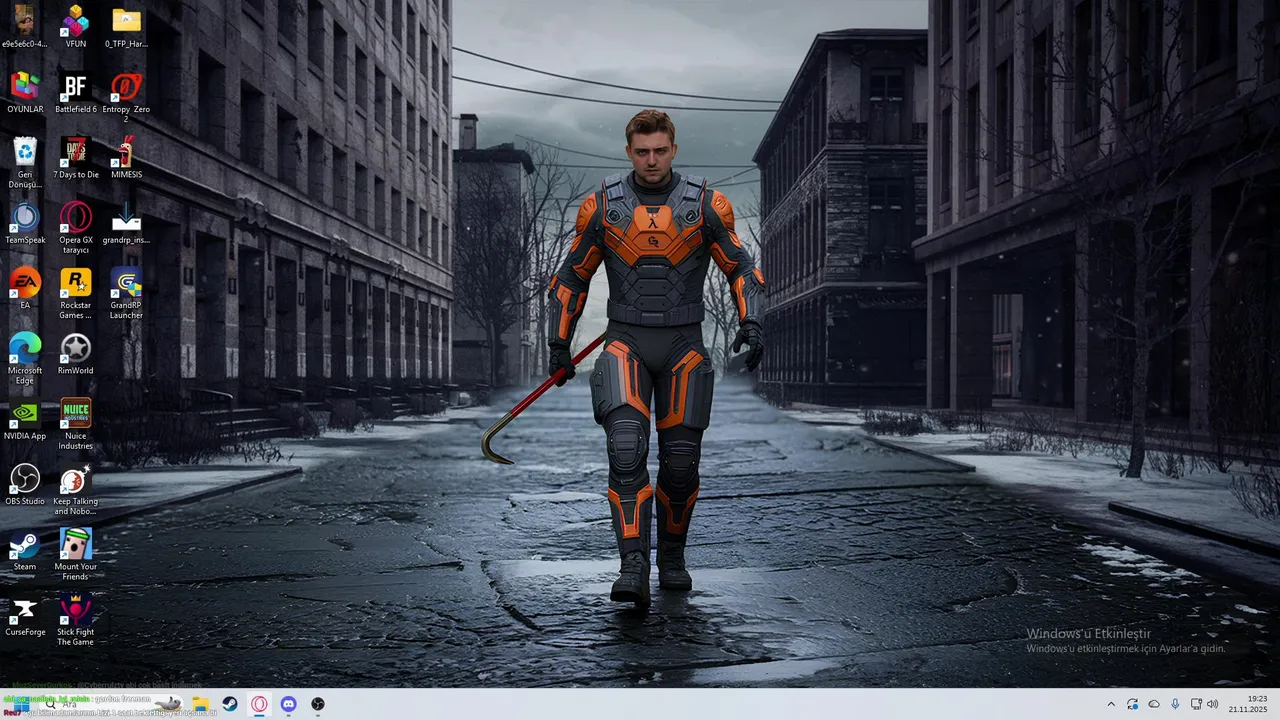Select the Stick Fight The Game shortcut

click(x=75, y=620)
